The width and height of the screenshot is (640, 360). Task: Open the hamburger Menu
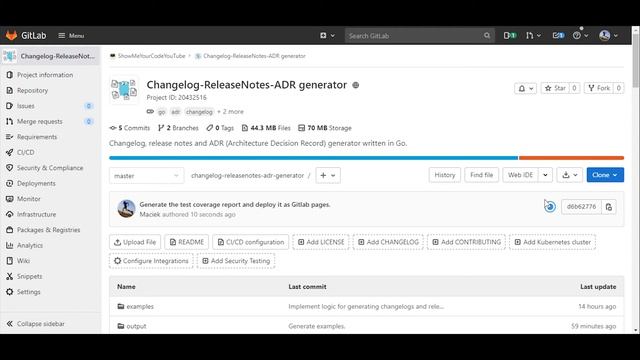(x=71, y=36)
